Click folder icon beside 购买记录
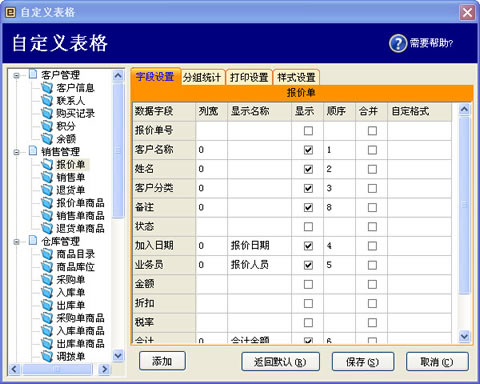The image size is (480, 384). pos(47,113)
